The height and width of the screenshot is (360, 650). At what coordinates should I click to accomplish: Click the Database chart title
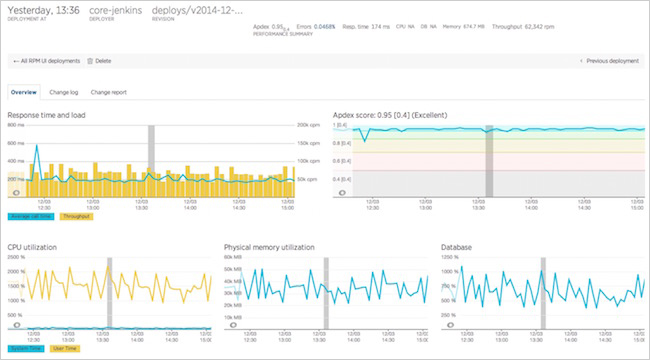click(456, 248)
